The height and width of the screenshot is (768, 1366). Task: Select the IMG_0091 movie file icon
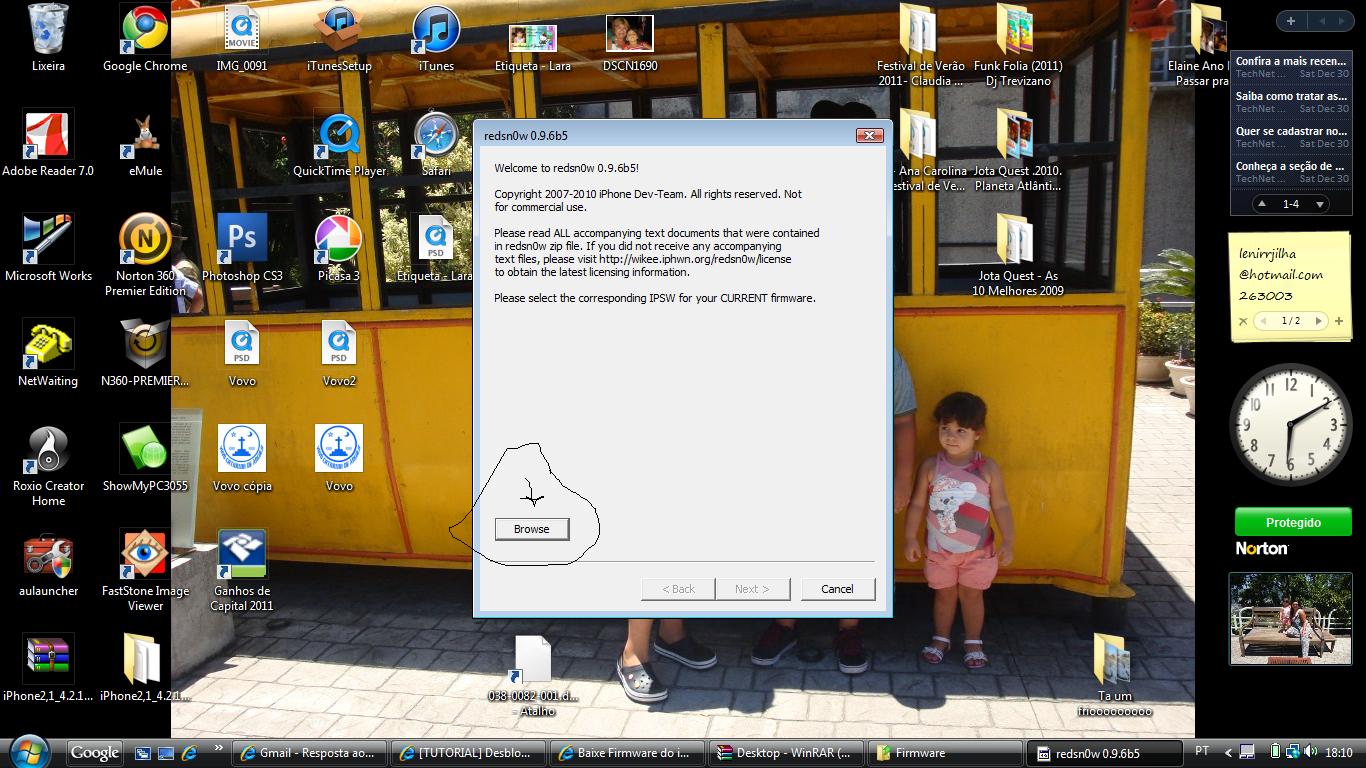(242, 38)
